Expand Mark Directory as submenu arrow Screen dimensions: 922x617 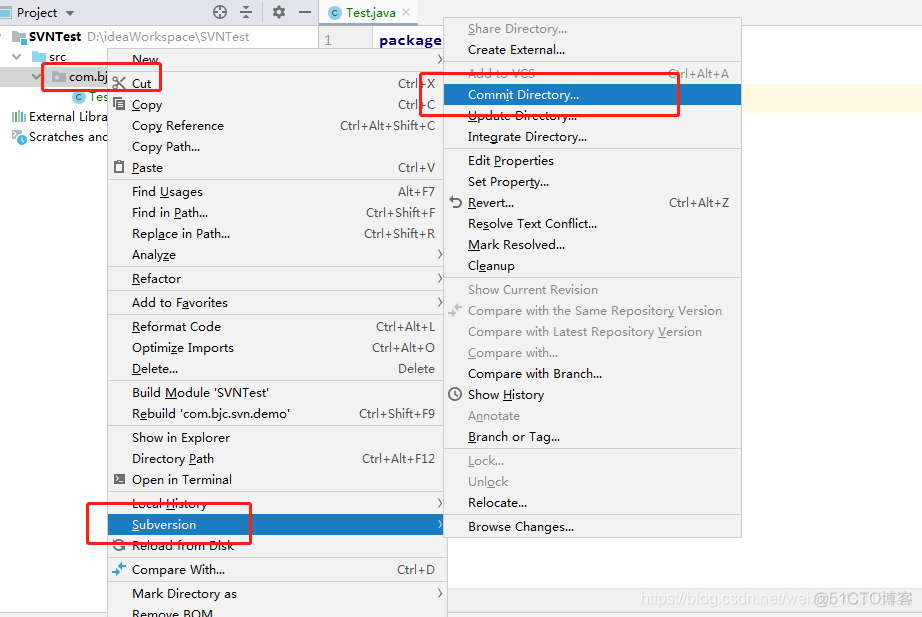(x=439, y=593)
